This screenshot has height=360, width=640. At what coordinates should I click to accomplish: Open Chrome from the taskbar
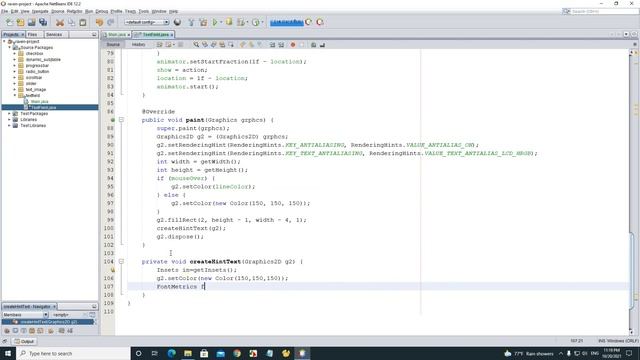click(x=237, y=353)
